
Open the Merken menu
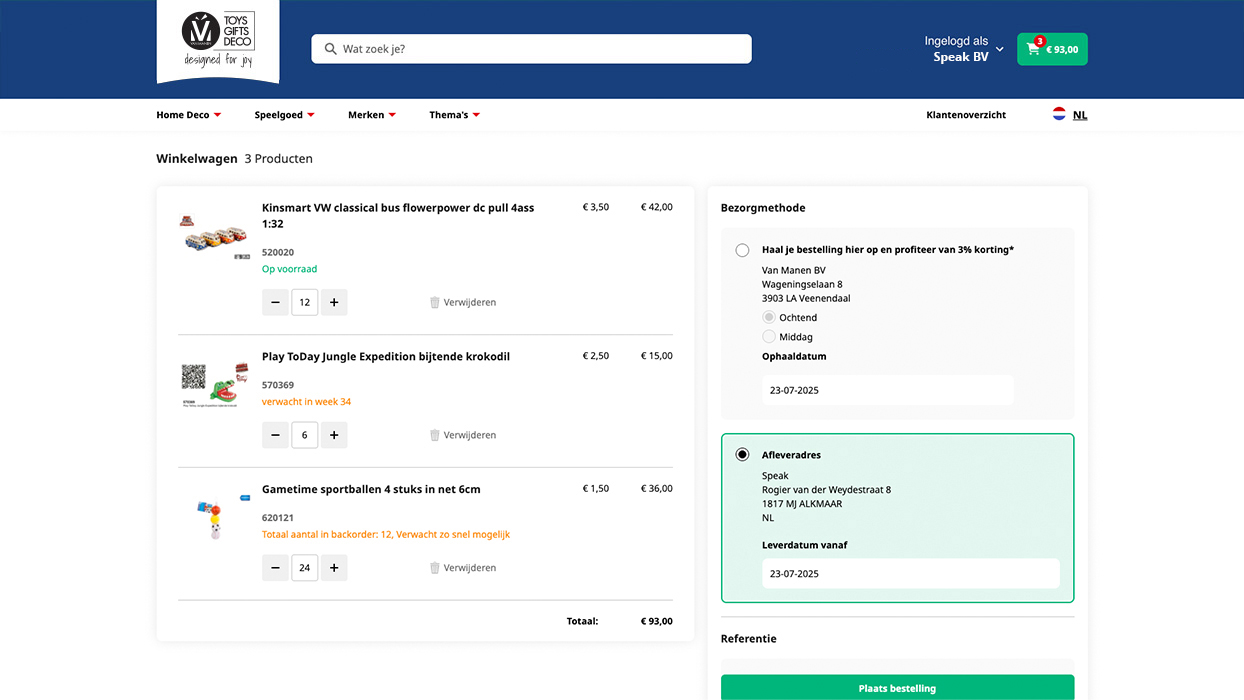pyautogui.click(x=371, y=115)
